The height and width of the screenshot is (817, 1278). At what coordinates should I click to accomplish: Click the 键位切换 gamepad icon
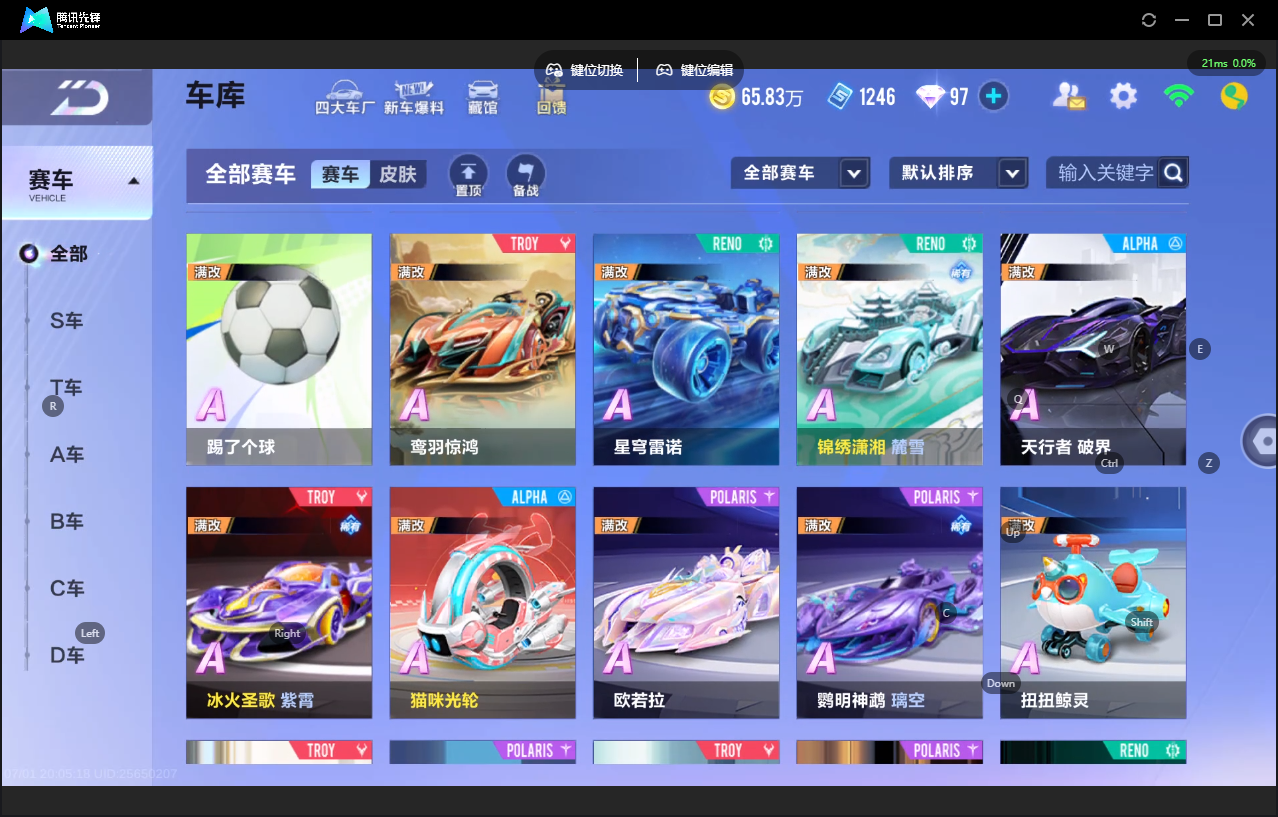pyautogui.click(x=554, y=70)
